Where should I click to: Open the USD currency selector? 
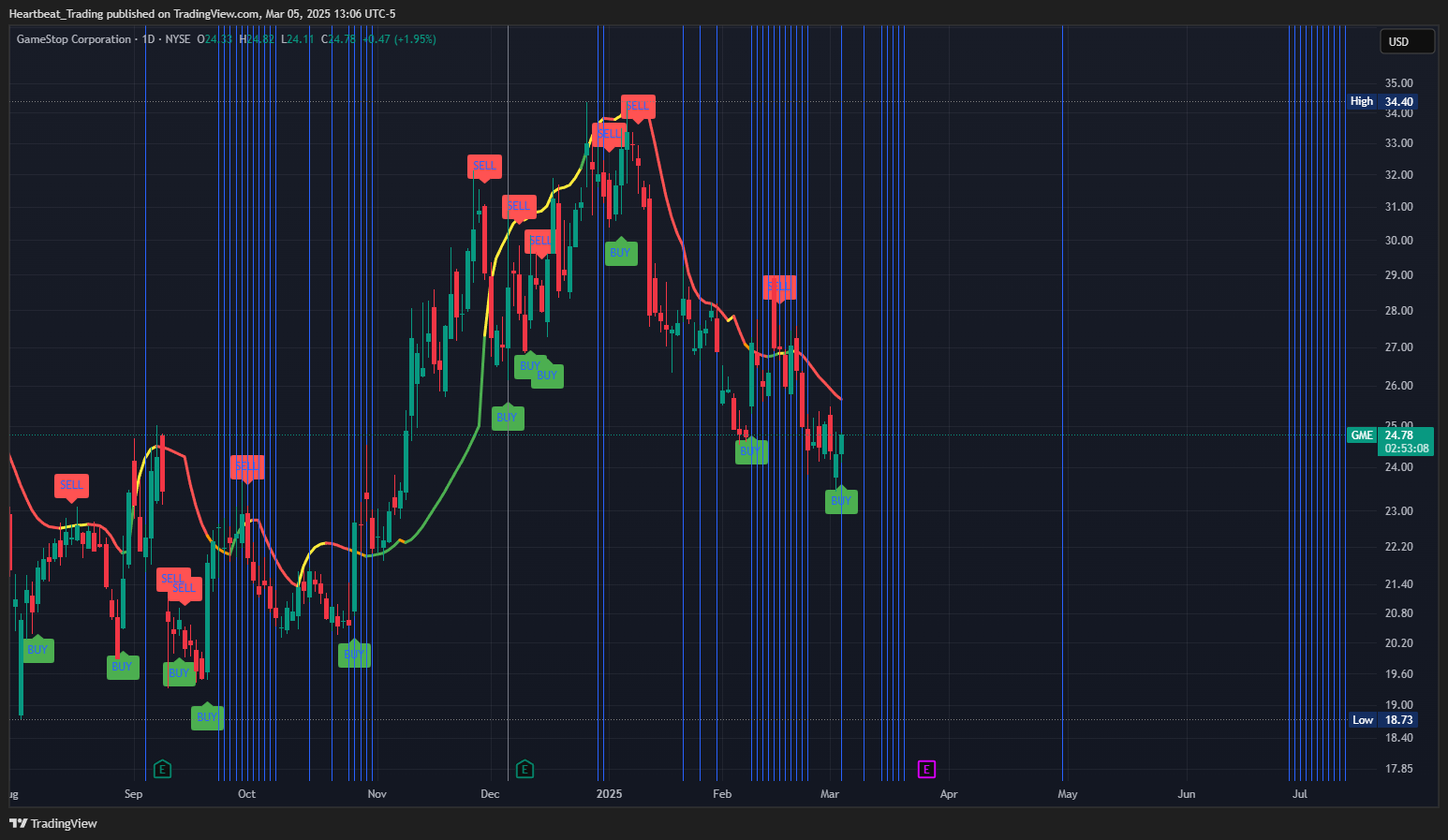click(1407, 41)
